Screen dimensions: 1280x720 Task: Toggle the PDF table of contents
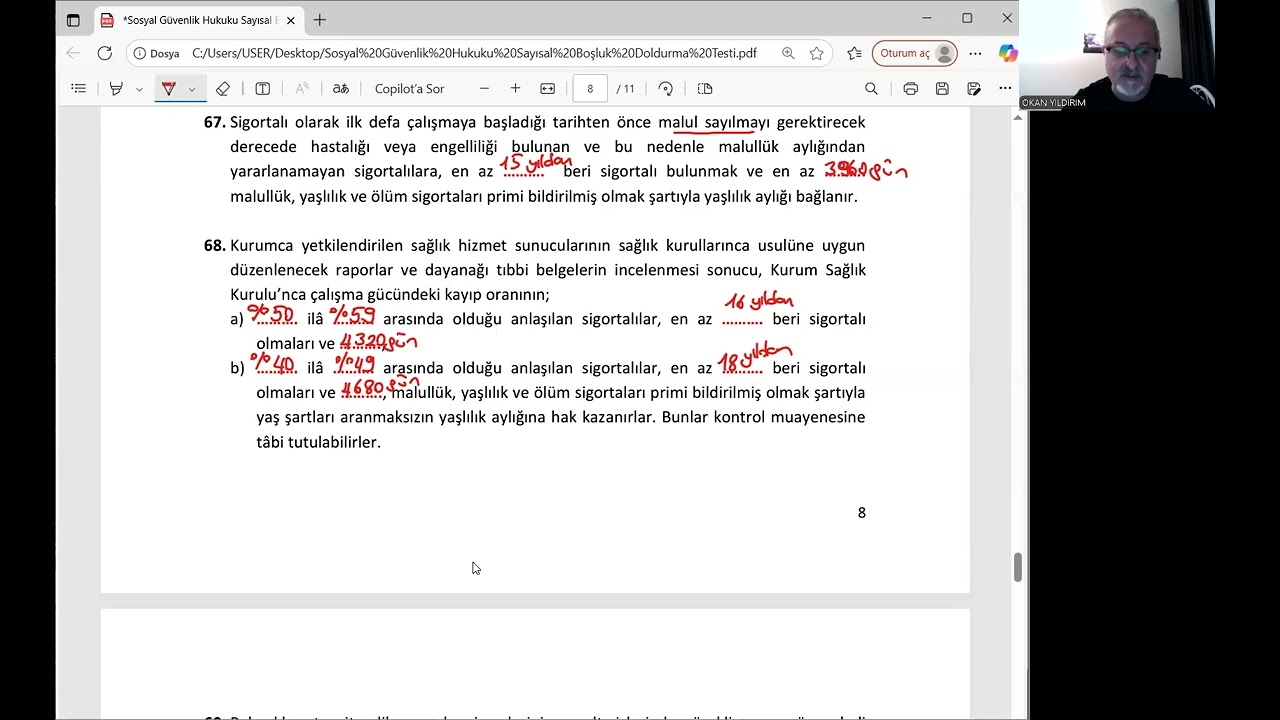[79, 89]
